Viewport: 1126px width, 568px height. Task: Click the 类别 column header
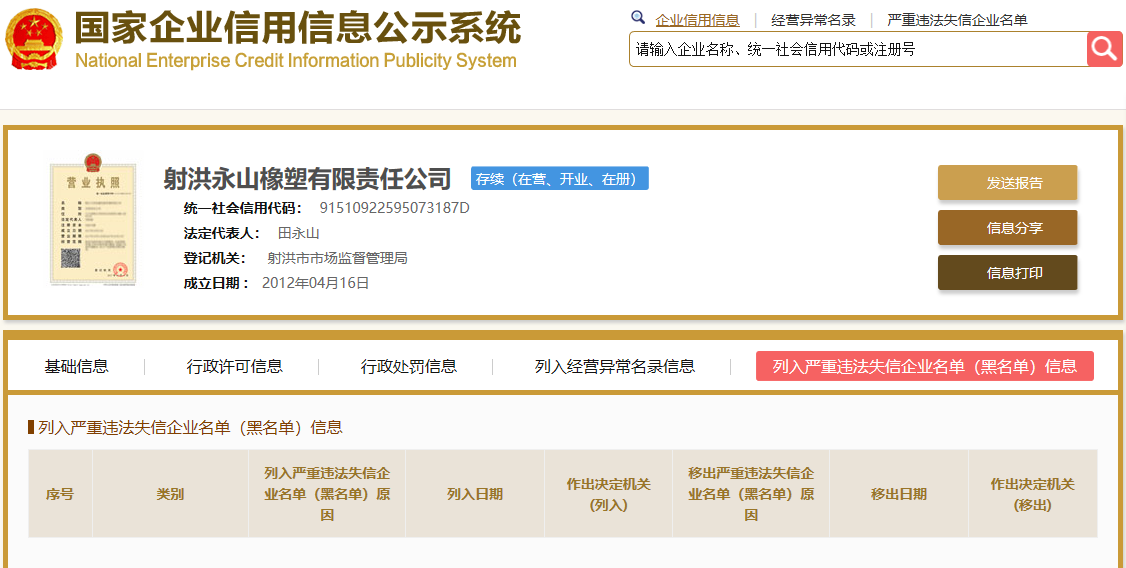(170, 494)
